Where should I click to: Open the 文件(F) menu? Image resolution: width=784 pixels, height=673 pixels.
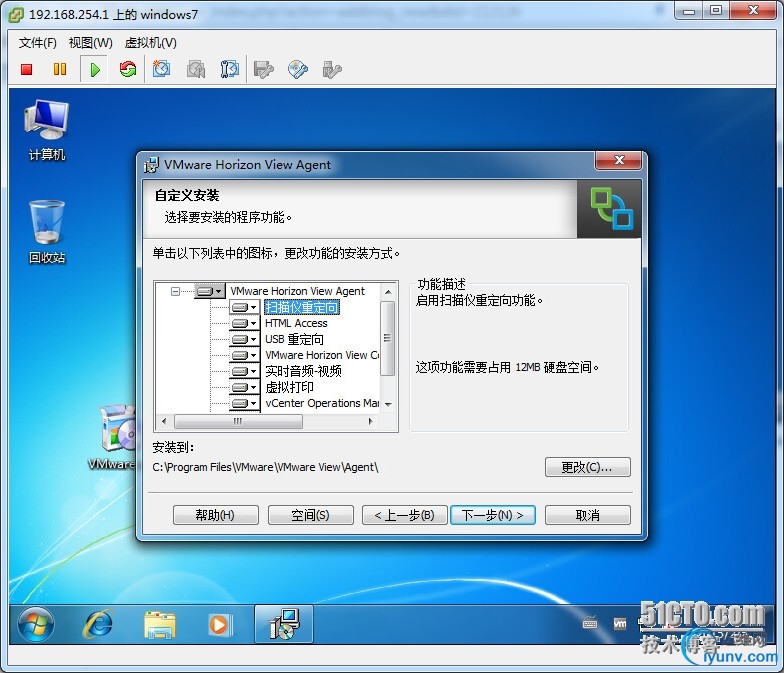[x=38, y=43]
